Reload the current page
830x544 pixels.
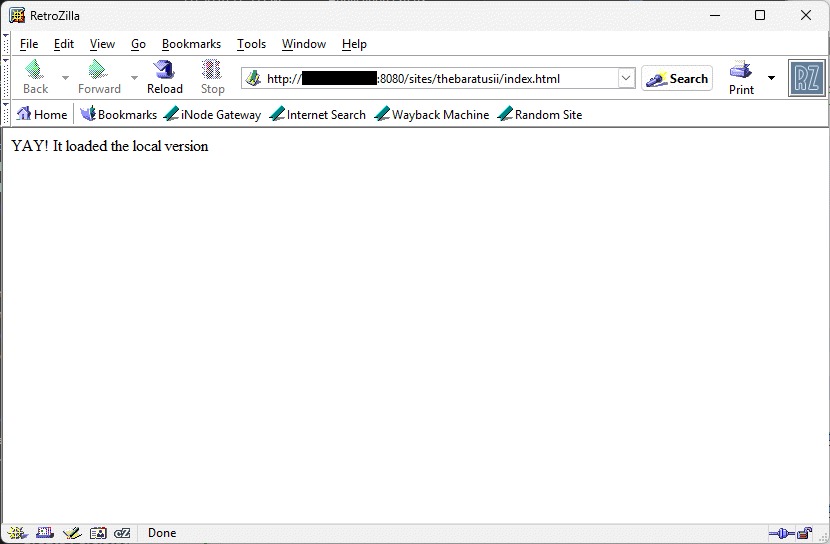pyautogui.click(x=165, y=77)
